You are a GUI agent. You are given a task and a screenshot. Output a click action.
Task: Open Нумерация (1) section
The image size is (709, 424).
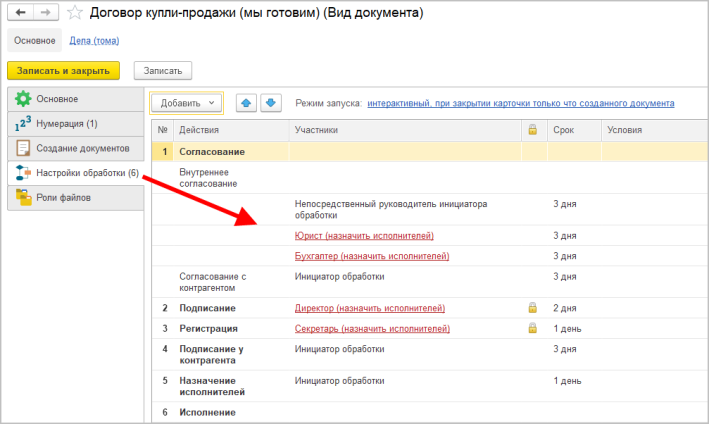click(x=76, y=123)
